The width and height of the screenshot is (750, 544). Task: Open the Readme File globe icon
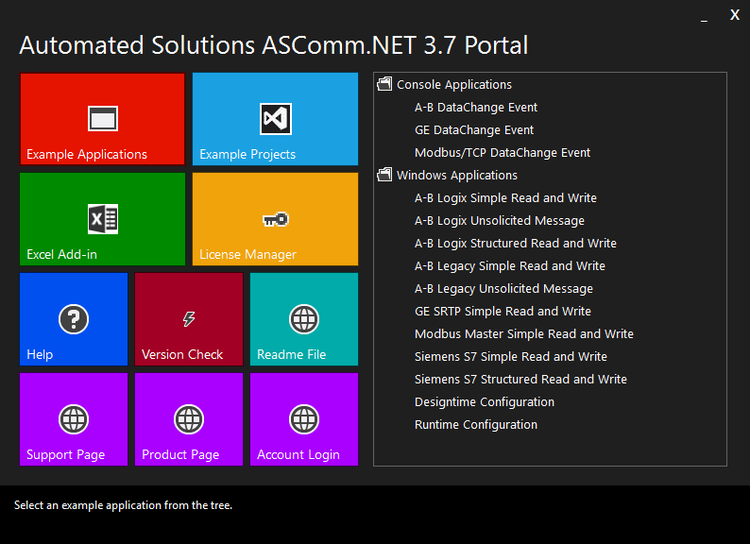click(304, 319)
